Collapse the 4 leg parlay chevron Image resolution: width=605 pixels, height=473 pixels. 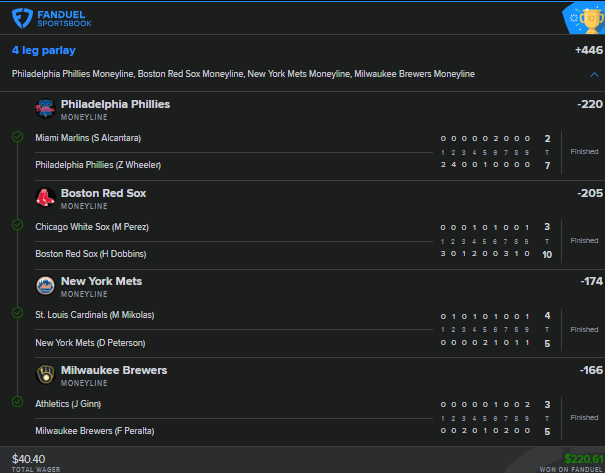[x=594, y=74]
